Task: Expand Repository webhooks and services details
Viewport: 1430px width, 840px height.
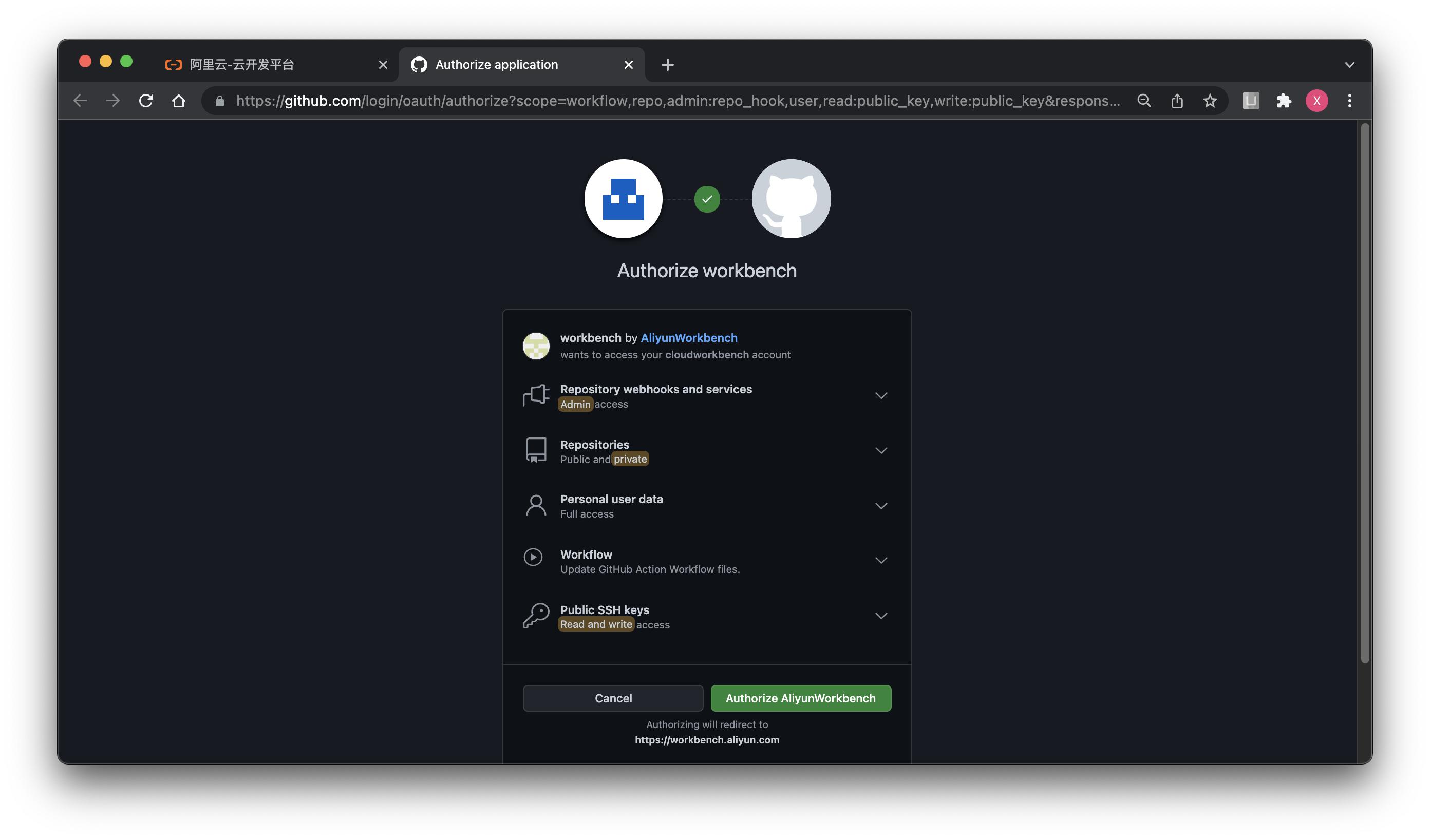Action: (881, 395)
